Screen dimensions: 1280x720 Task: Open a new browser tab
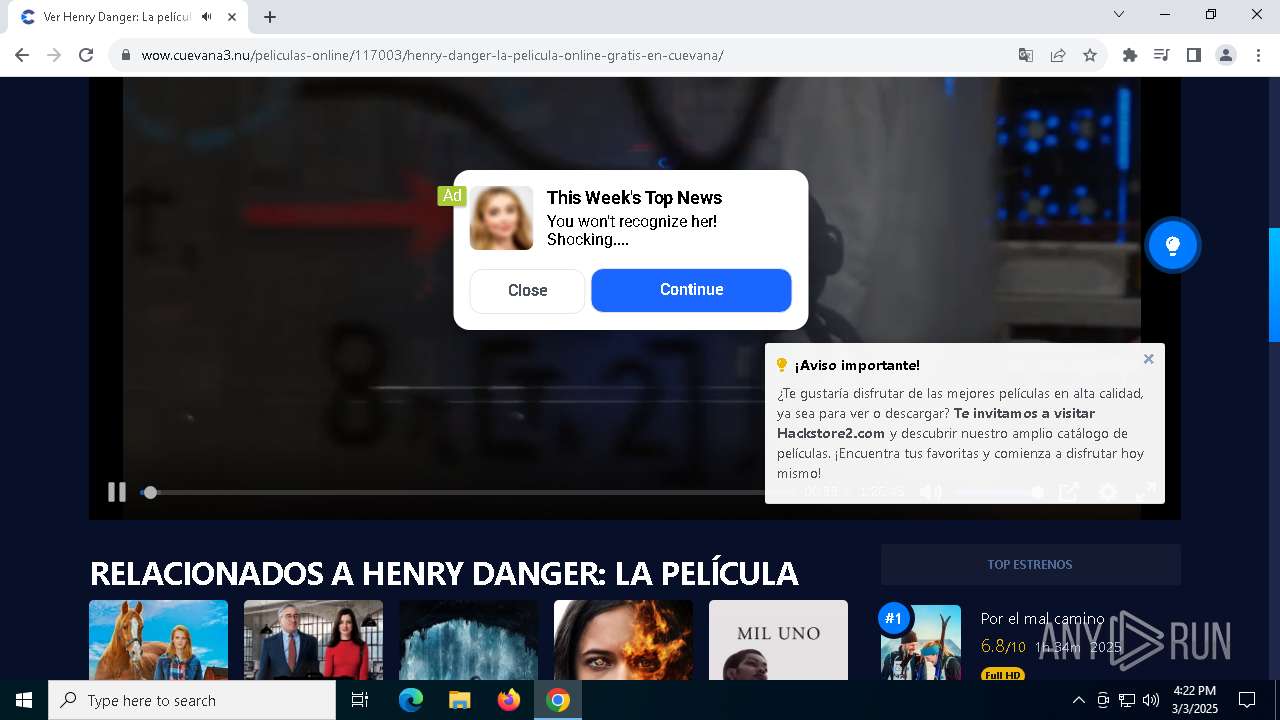[x=270, y=17]
